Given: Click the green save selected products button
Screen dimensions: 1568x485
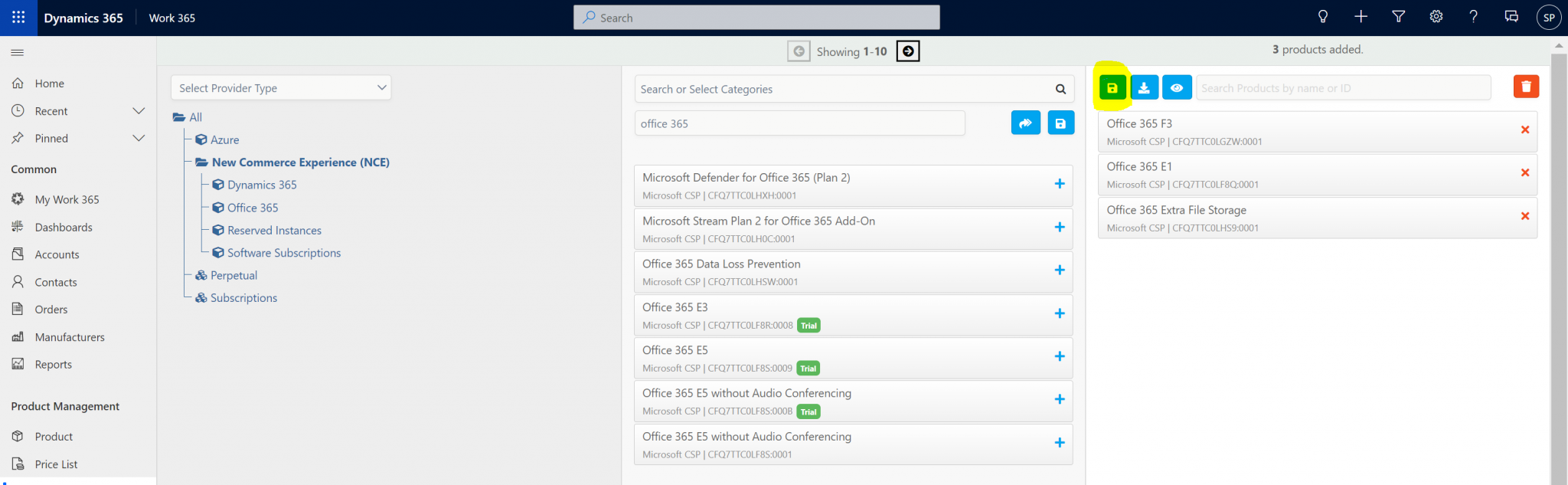Looking at the screenshot, I should (x=1112, y=87).
